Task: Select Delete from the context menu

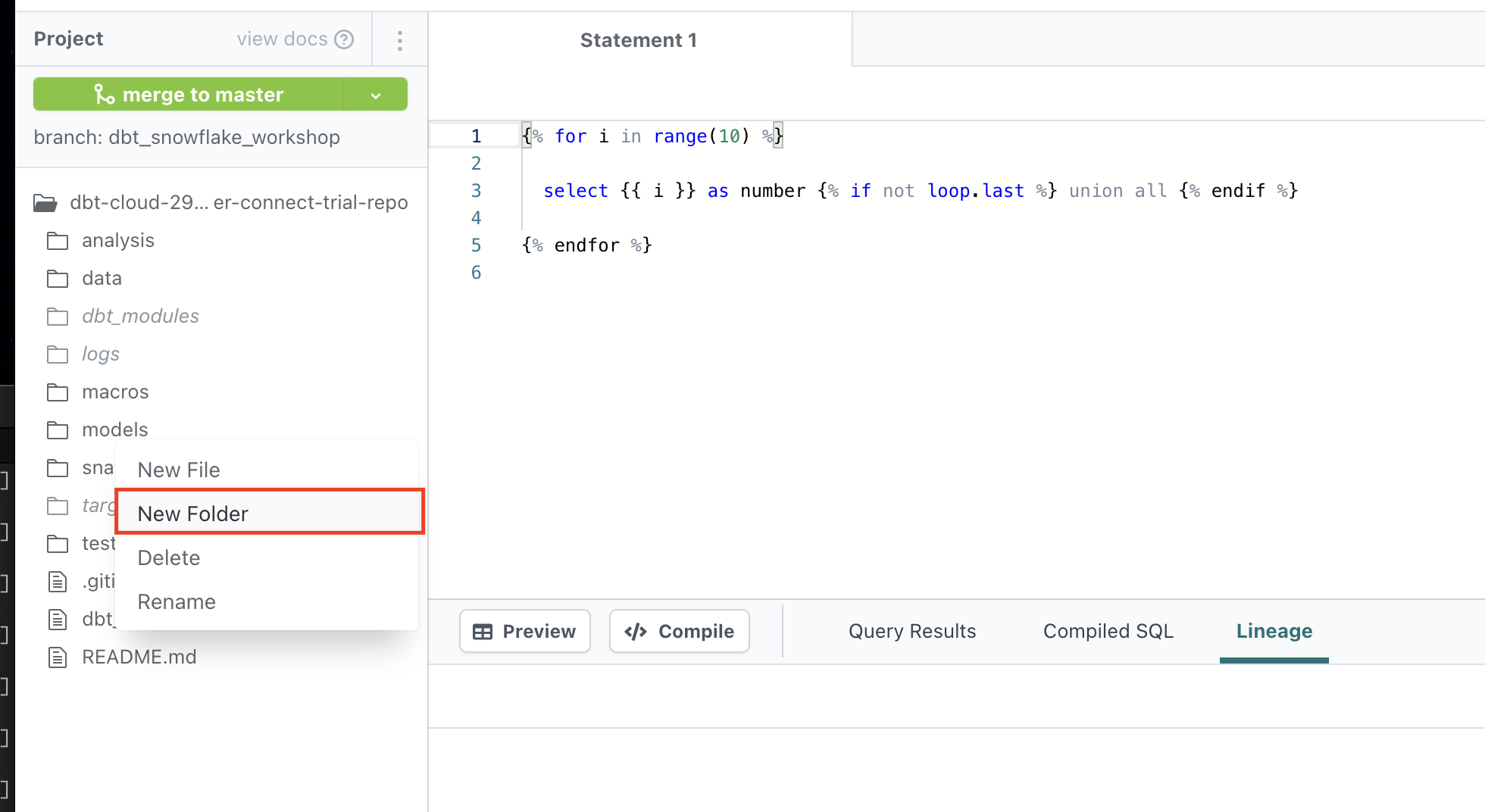Action: [x=169, y=557]
